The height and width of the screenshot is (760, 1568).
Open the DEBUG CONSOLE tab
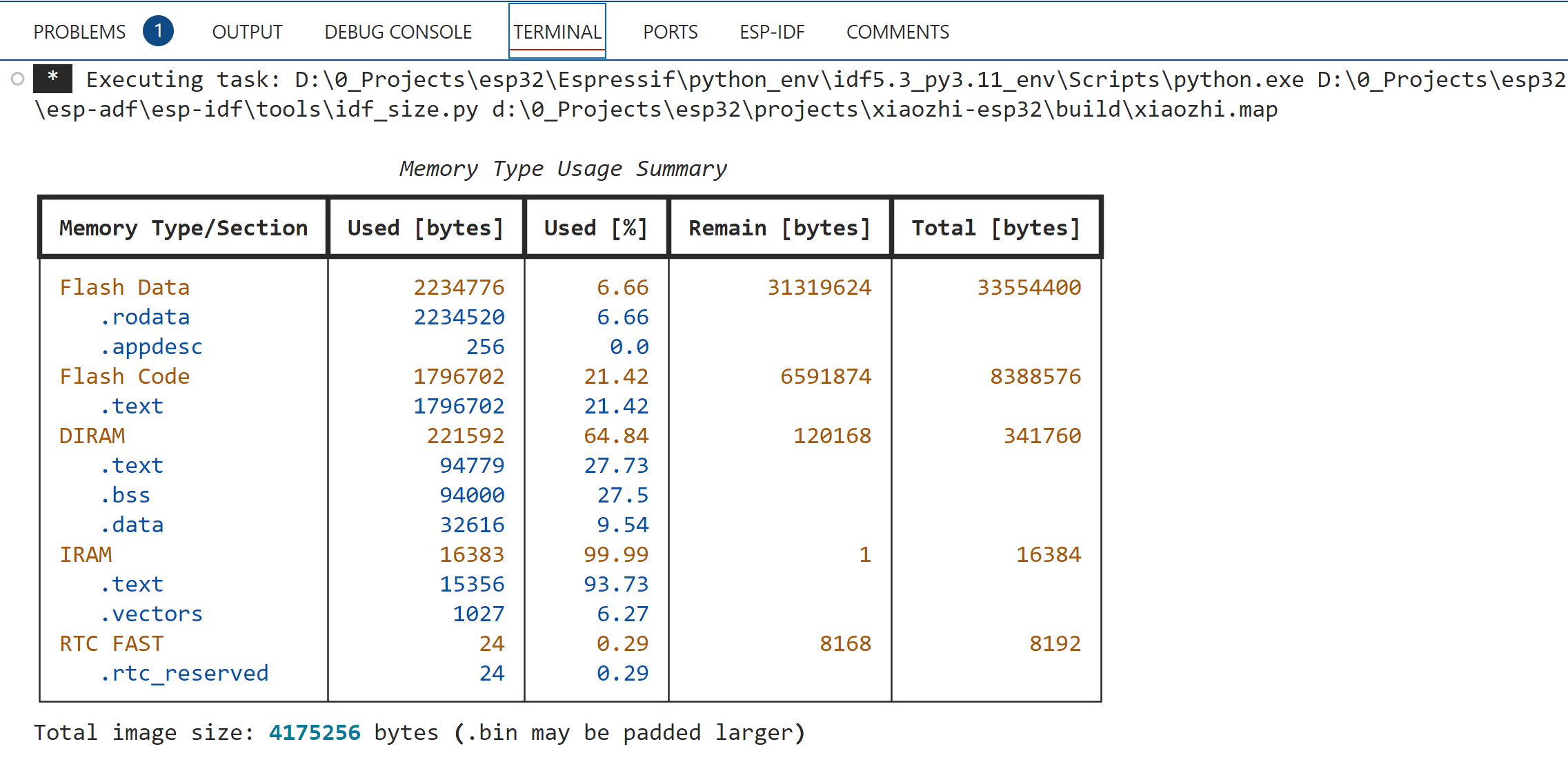pos(398,32)
